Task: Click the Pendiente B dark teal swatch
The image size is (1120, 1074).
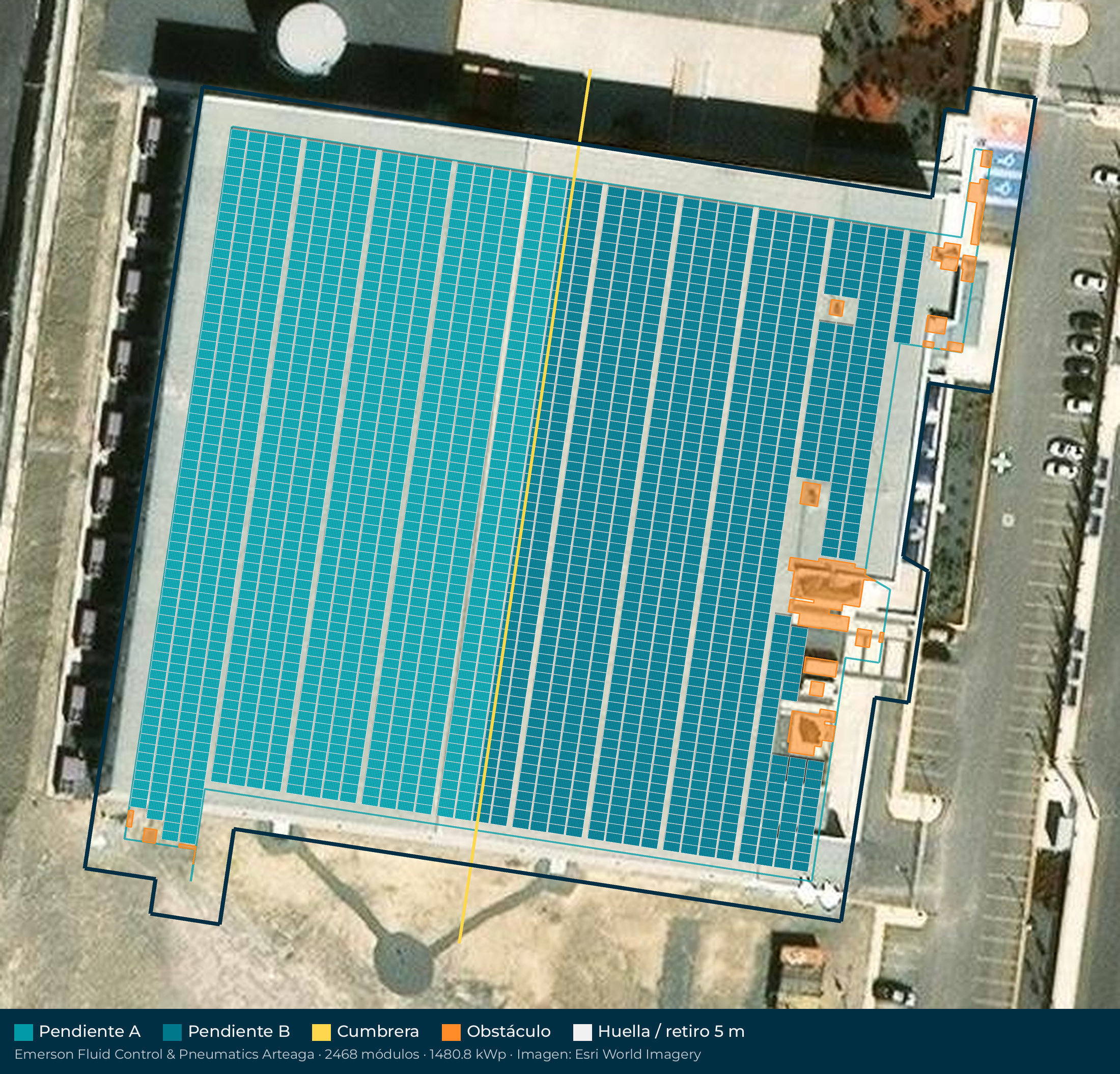Action: click(173, 1032)
